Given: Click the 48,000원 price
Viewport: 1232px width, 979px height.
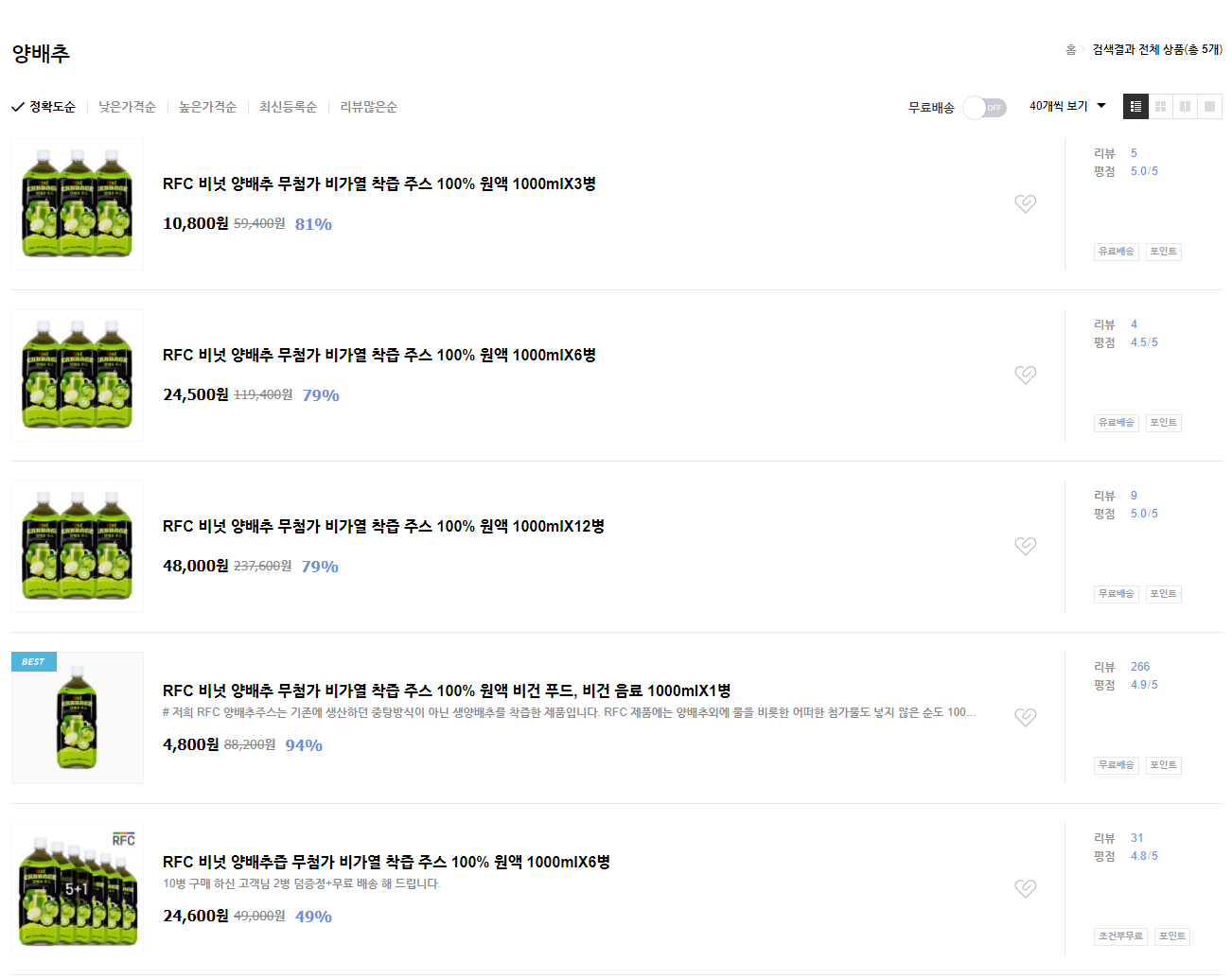Looking at the screenshot, I should coord(196,566).
